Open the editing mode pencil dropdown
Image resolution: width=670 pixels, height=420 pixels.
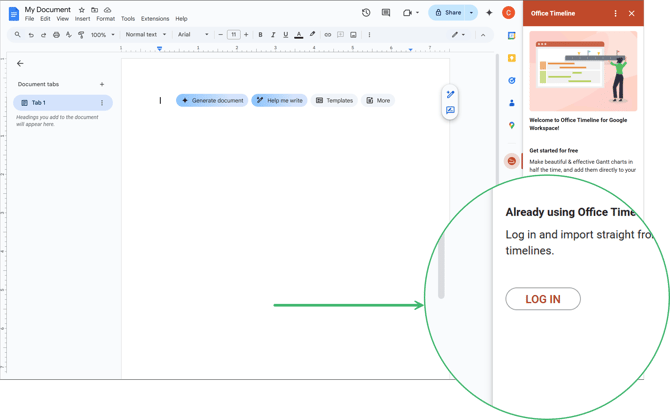click(x=458, y=35)
